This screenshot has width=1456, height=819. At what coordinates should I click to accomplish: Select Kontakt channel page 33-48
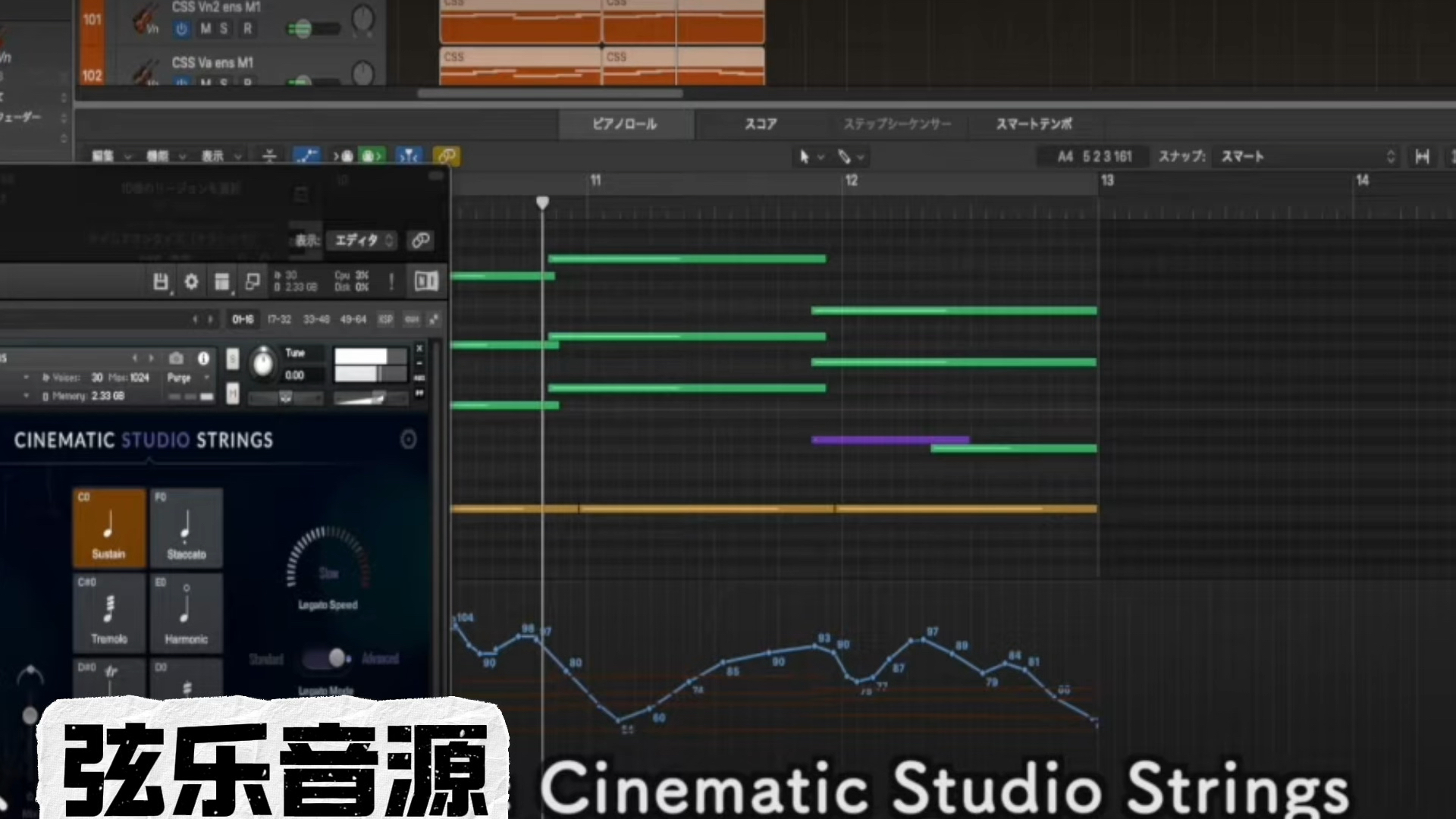316,319
